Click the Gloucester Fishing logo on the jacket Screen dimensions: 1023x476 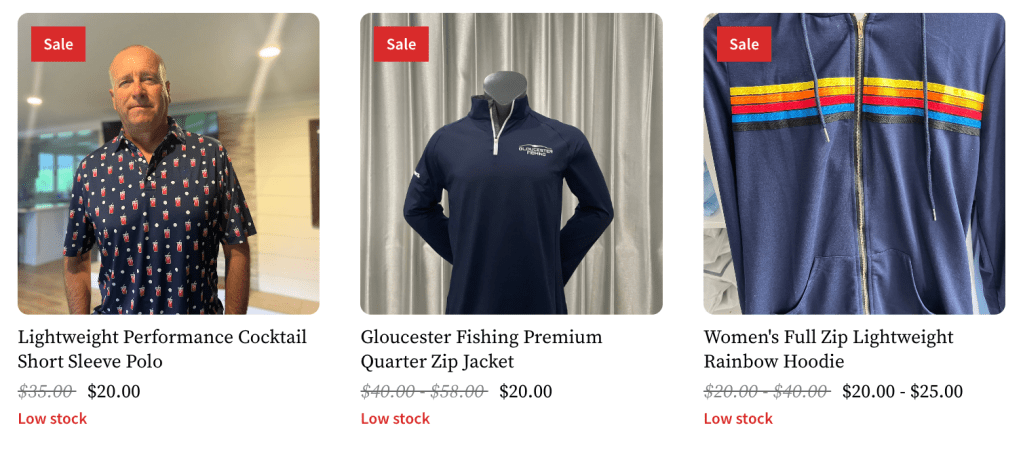pyautogui.click(x=536, y=149)
